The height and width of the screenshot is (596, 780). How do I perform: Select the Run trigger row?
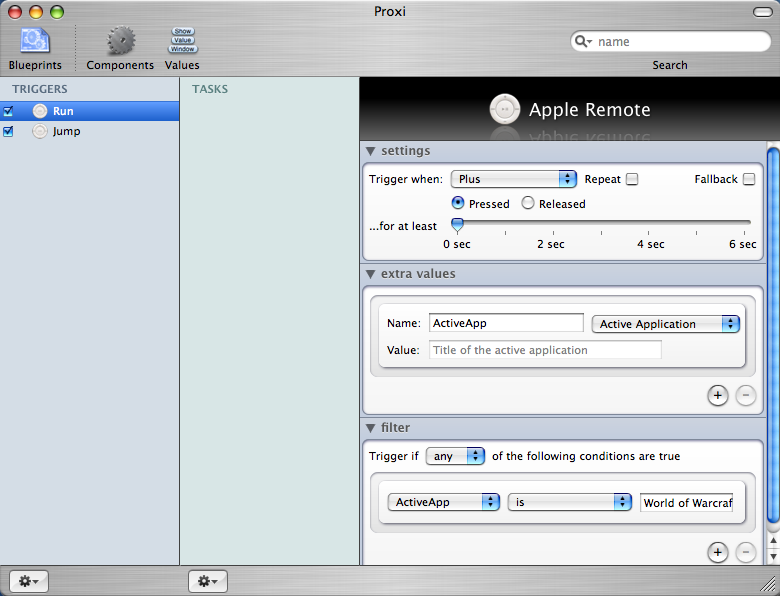click(x=90, y=111)
